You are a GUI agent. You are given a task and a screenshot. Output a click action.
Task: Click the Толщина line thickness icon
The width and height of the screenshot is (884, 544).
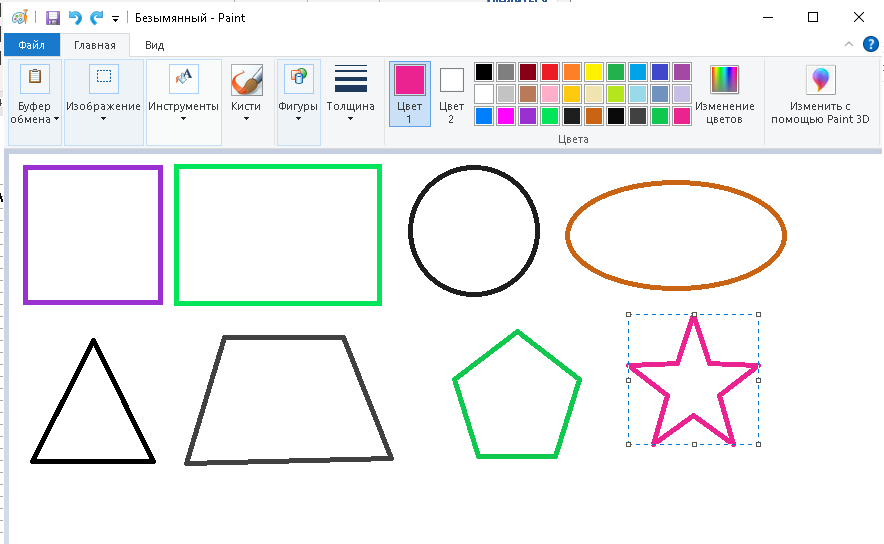[351, 78]
